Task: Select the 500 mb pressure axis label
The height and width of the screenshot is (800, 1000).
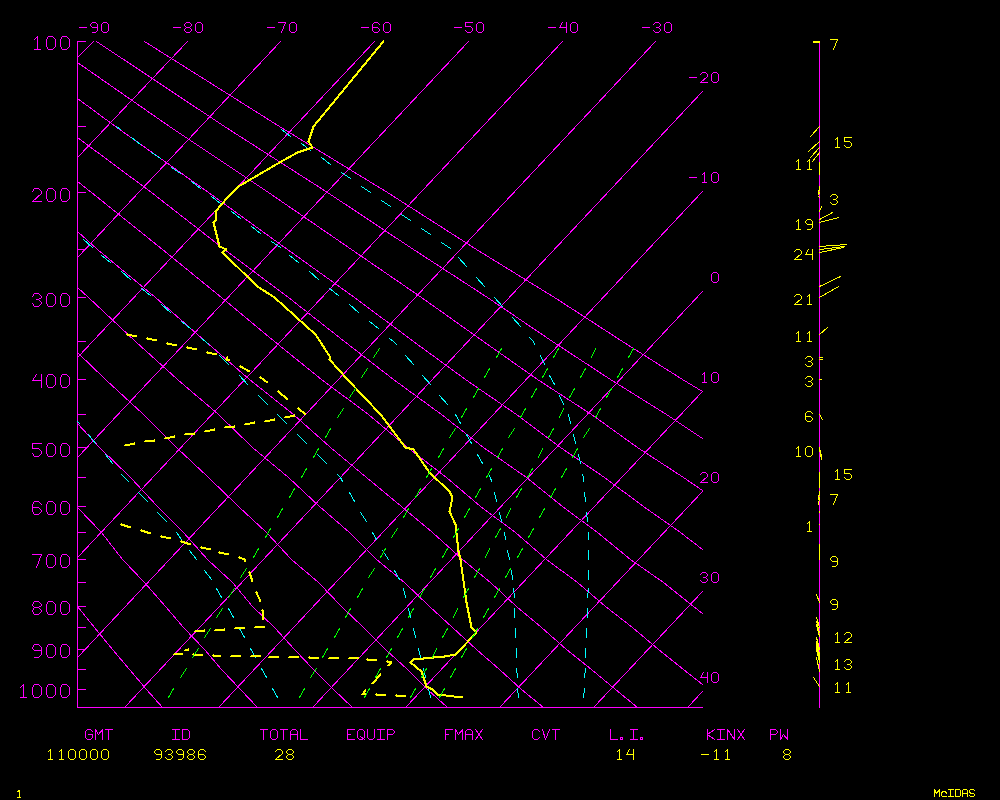Action: pyautogui.click(x=50, y=451)
